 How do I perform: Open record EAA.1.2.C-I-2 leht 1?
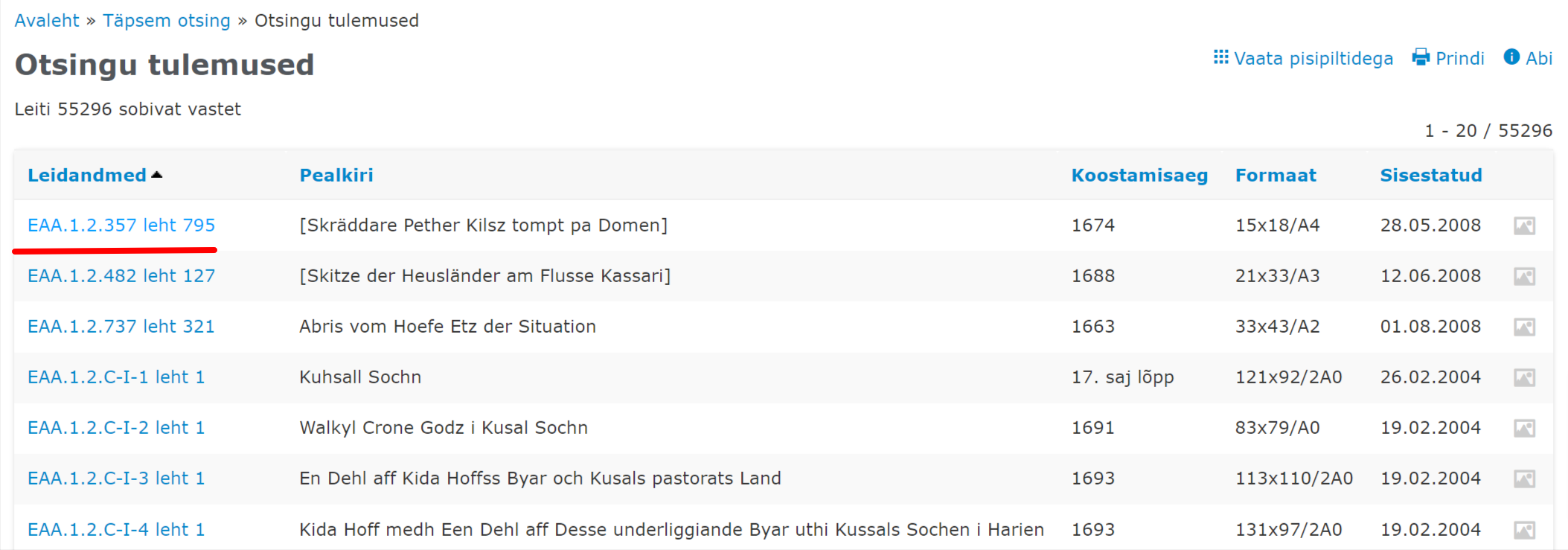click(116, 427)
